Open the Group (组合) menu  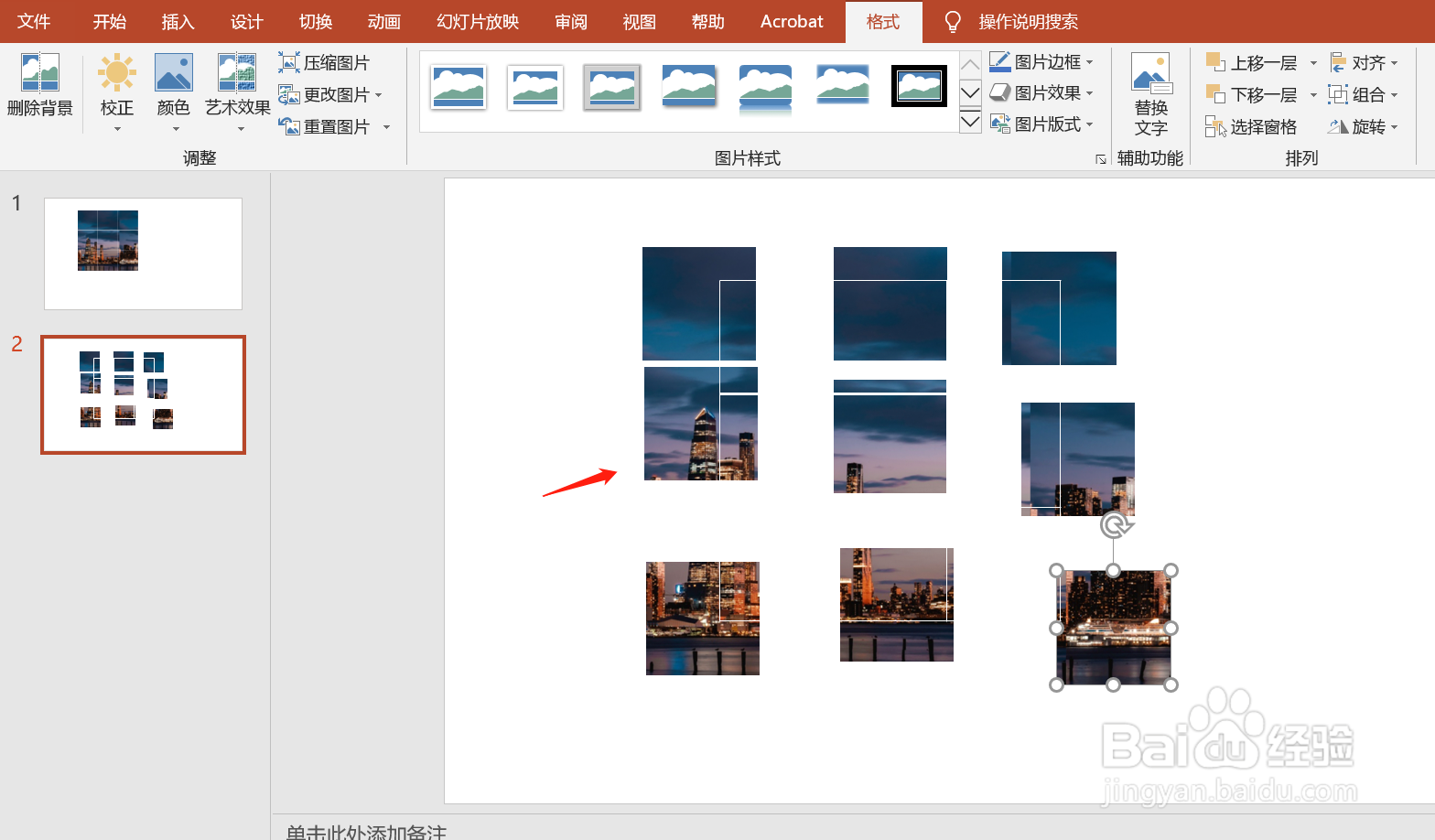[1364, 94]
